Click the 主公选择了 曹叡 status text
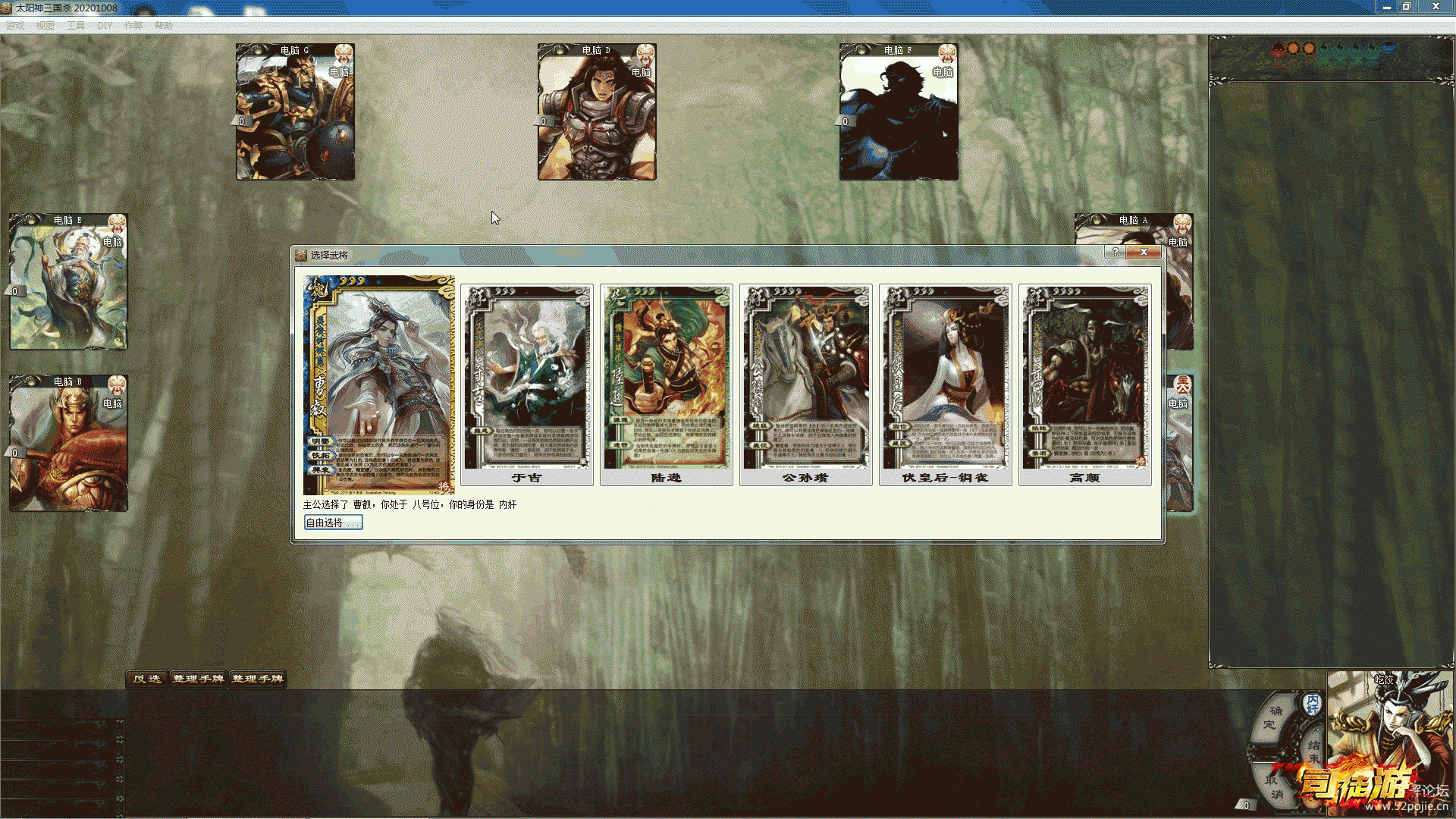The width and height of the screenshot is (1456, 819). tap(409, 504)
